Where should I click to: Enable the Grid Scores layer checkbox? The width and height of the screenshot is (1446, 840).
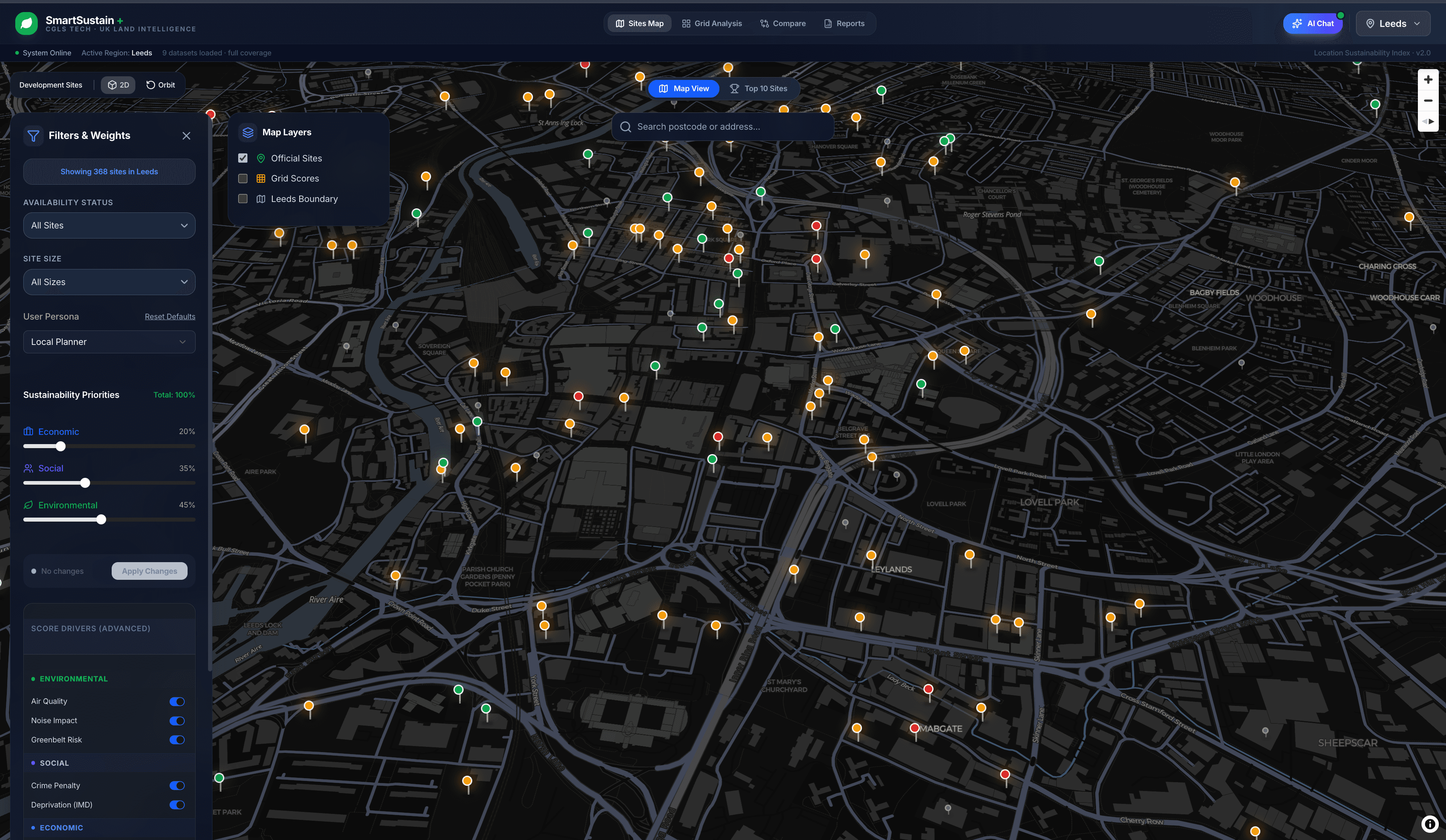pyautogui.click(x=243, y=178)
